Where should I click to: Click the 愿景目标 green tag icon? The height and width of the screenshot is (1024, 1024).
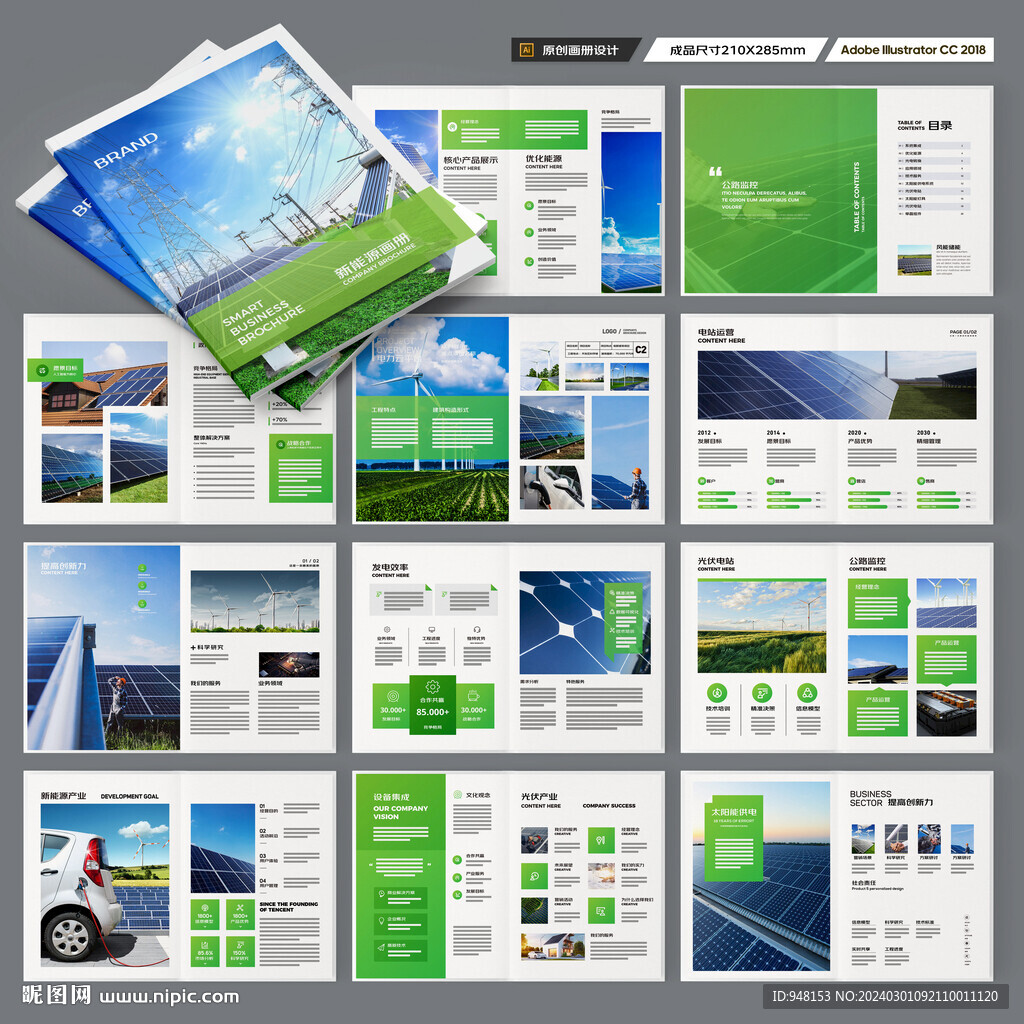tap(42, 370)
